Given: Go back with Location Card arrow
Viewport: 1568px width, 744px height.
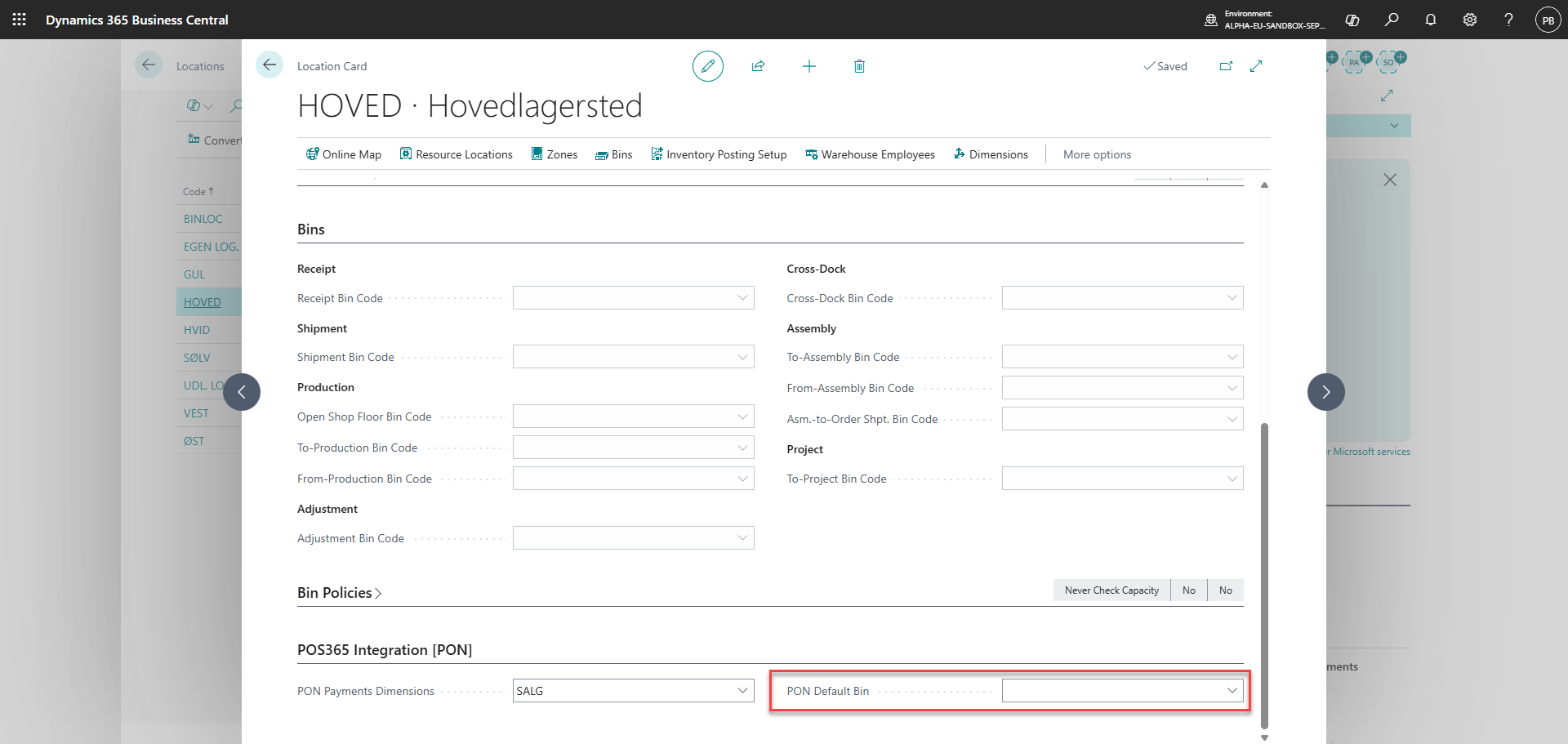Looking at the screenshot, I should [269, 65].
